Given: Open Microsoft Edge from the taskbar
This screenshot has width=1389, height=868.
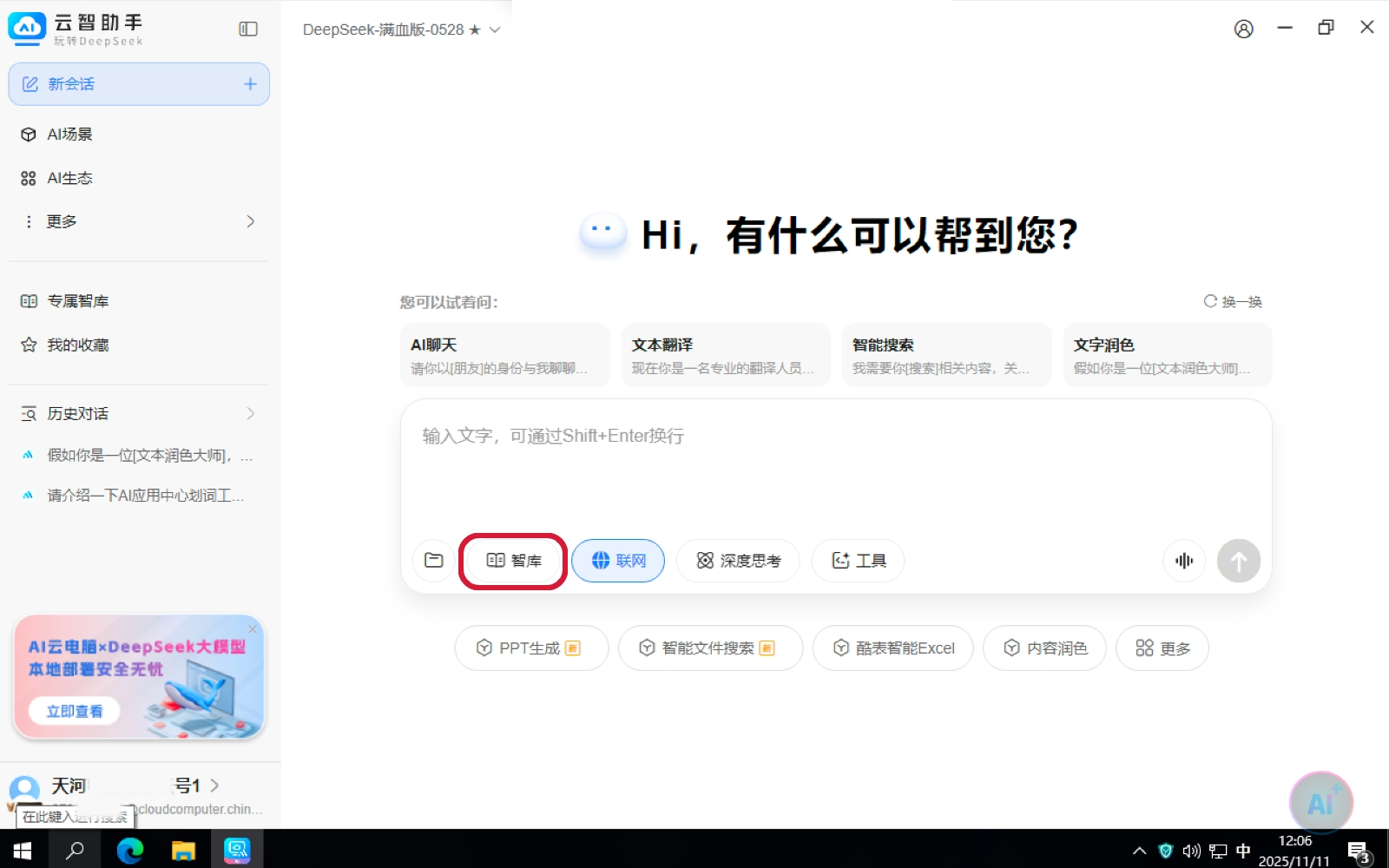Looking at the screenshot, I should (x=130, y=850).
